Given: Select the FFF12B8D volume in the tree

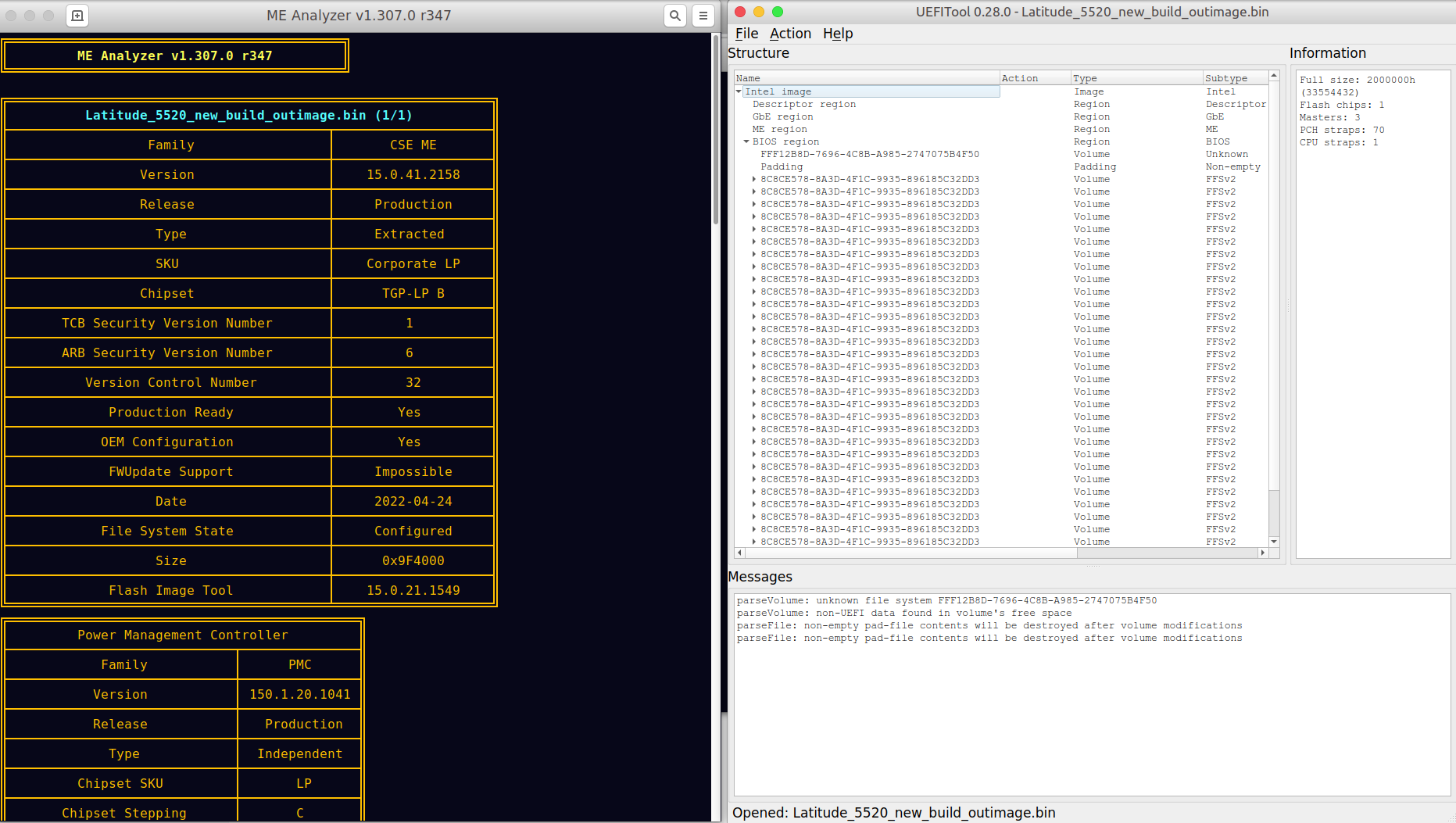Looking at the screenshot, I should pos(869,154).
